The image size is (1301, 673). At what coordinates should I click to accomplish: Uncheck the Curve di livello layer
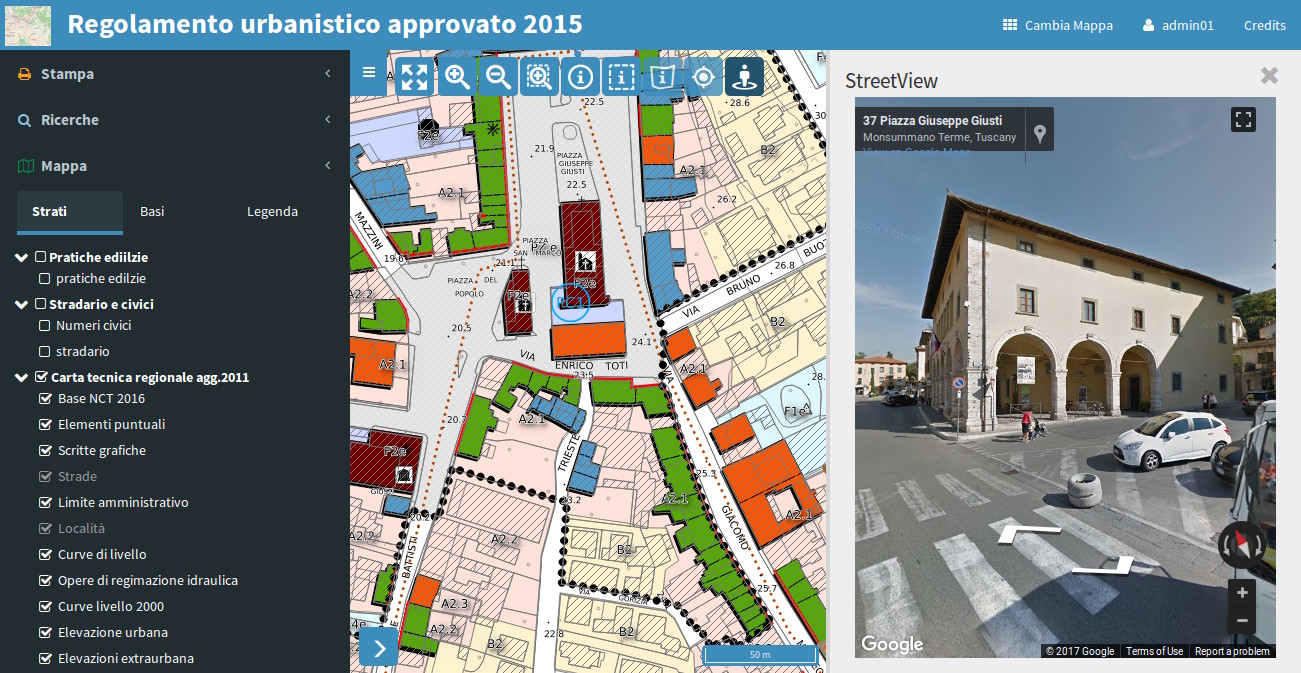[x=44, y=553]
